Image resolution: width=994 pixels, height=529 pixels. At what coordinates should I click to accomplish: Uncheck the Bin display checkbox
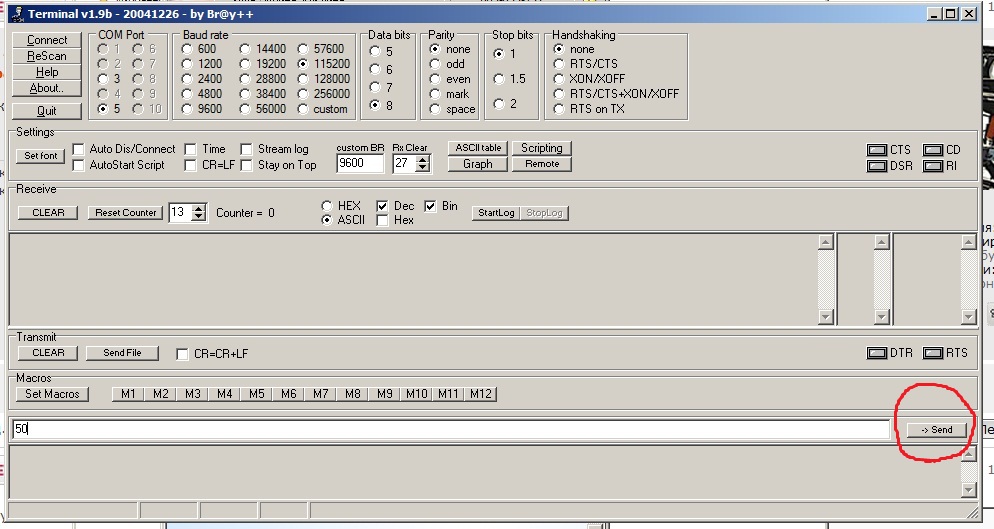tap(431, 206)
